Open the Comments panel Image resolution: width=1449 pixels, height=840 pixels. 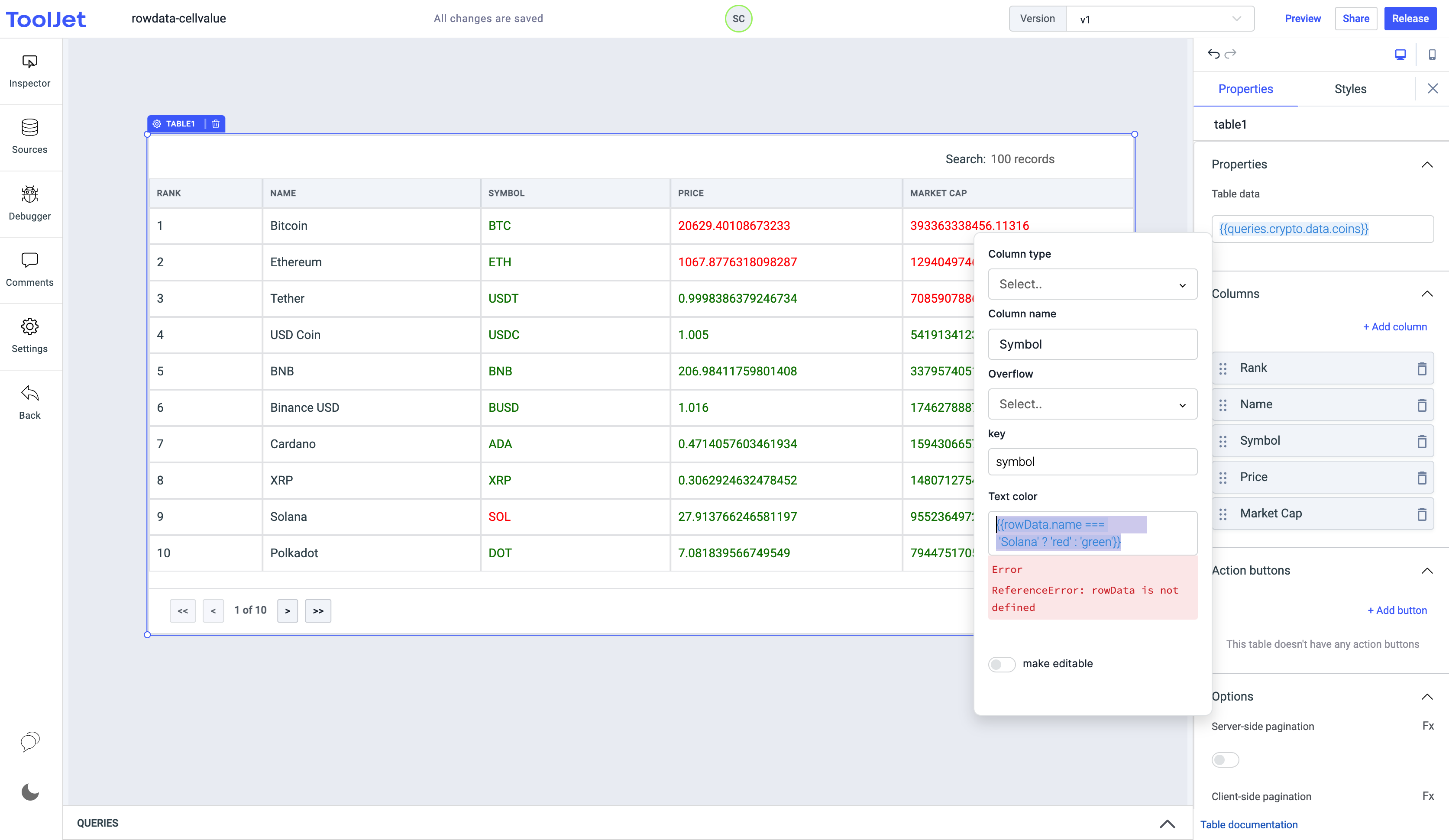[x=30, y=270]
